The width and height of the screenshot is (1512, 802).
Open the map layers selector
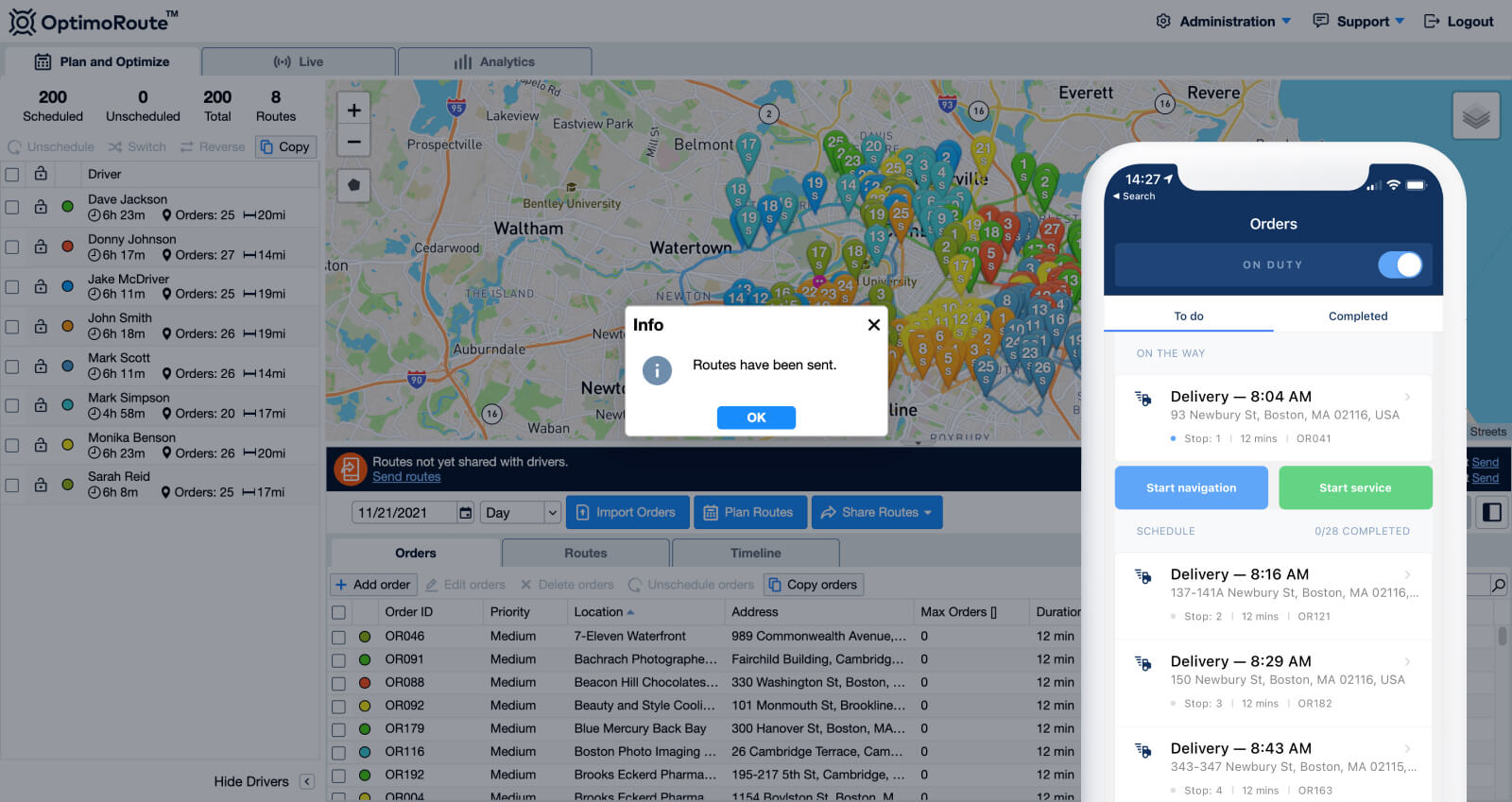pyautogui.click(x=1475, y=117)
